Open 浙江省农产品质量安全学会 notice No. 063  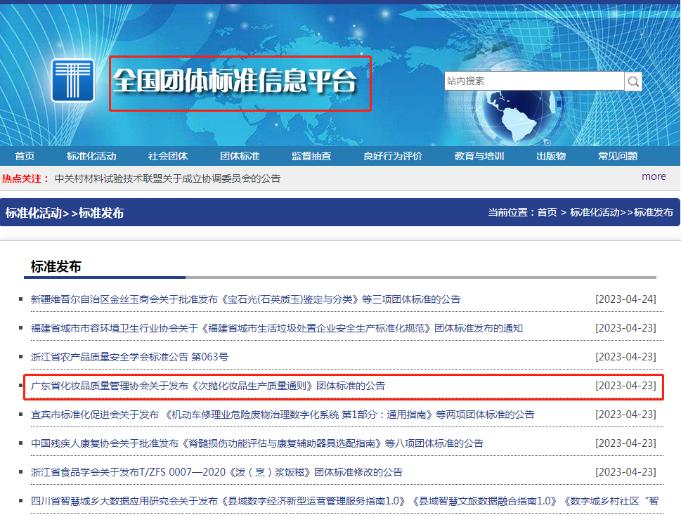click(130, 356)
